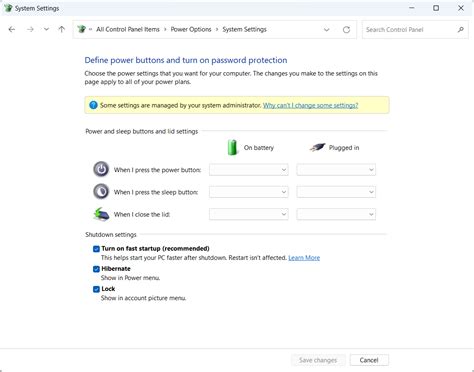Click the forward navigation arrow
The height and width of the screenshot is (372, 474).
[30, 29]
